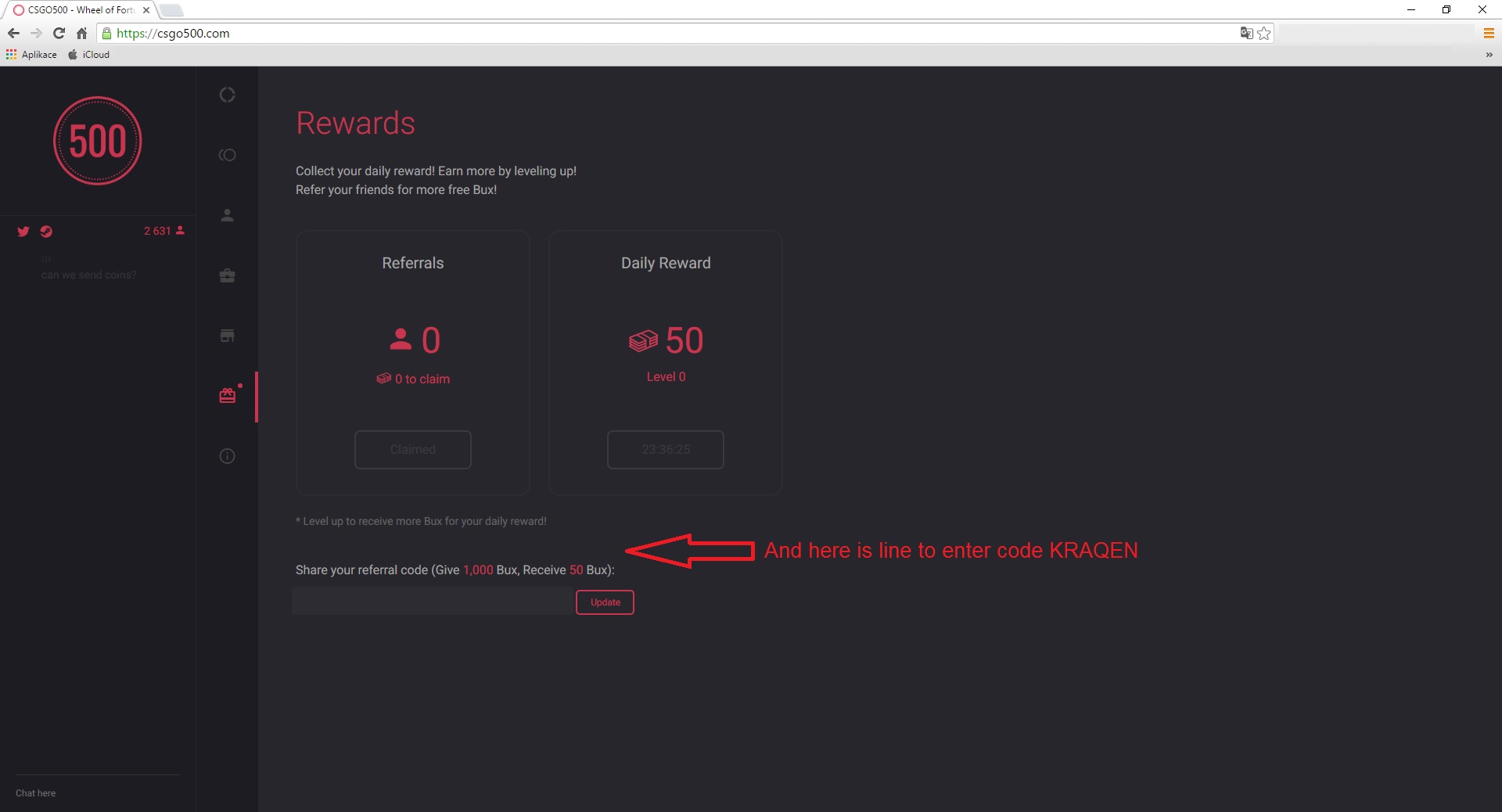The image size is (1502, 812).
Task: Go back in browser history
Action: (x=13, y=33)
